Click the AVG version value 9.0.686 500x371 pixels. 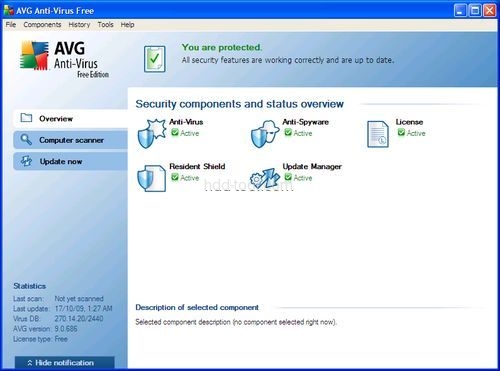[66, 329]
